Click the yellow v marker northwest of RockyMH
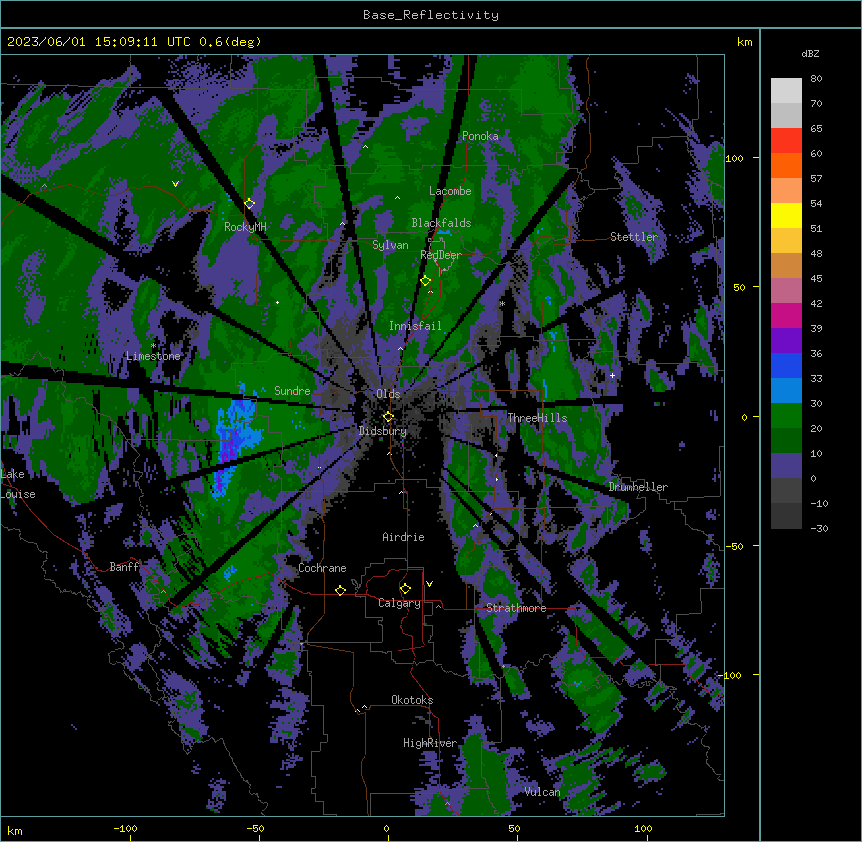862x842 pixels. point(175,184)
